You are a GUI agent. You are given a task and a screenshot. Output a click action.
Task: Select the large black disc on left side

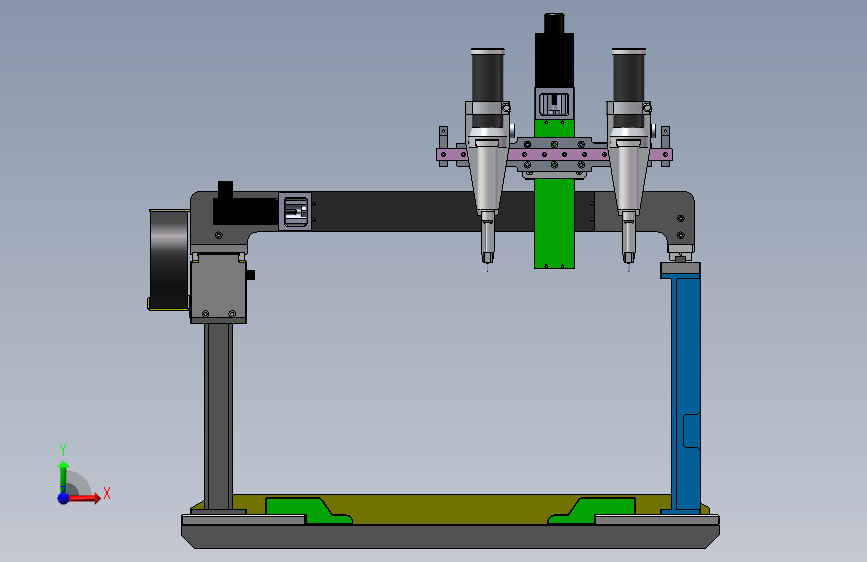[x=168, y=259]
